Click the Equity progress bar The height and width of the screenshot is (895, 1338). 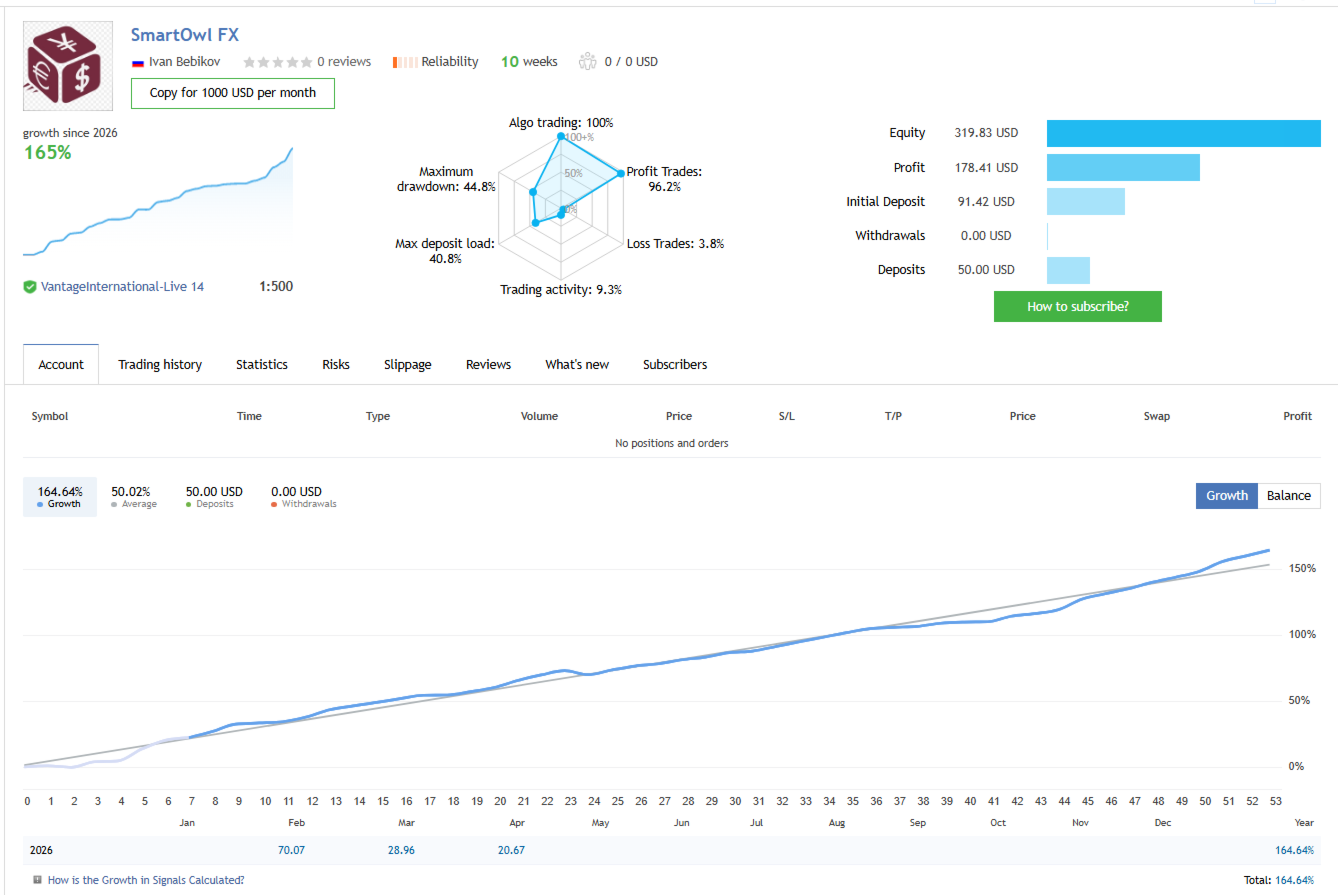[x=1183, y=132]
